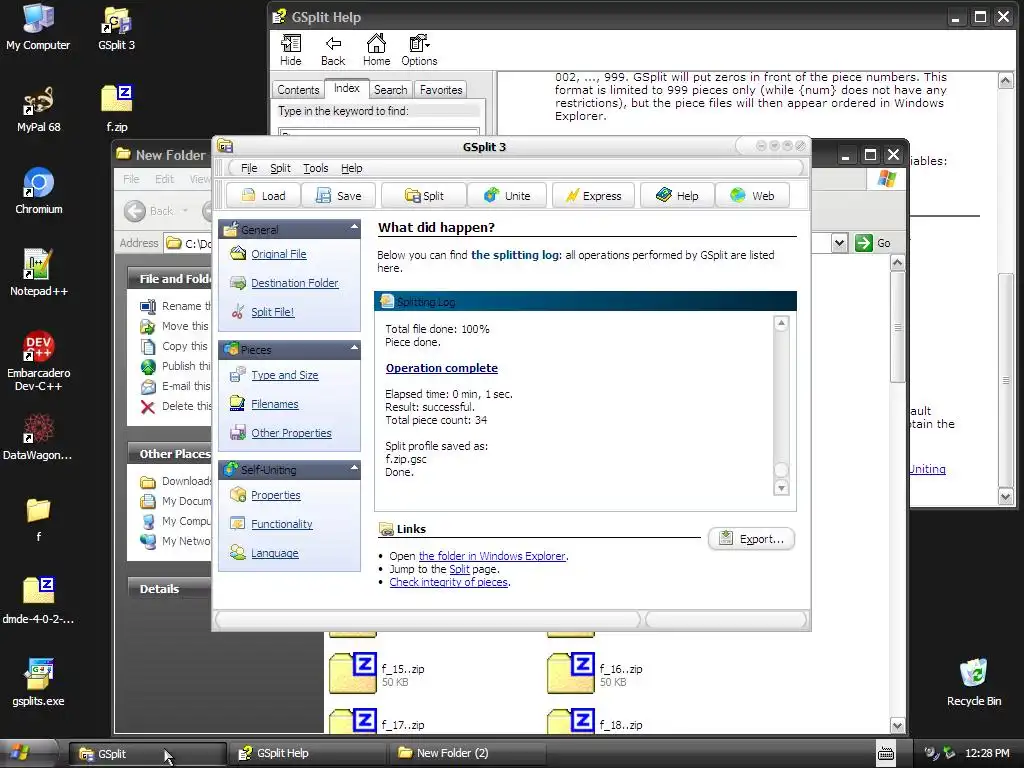Open the folder in Windows Explorer link

(x=492, y=556)
